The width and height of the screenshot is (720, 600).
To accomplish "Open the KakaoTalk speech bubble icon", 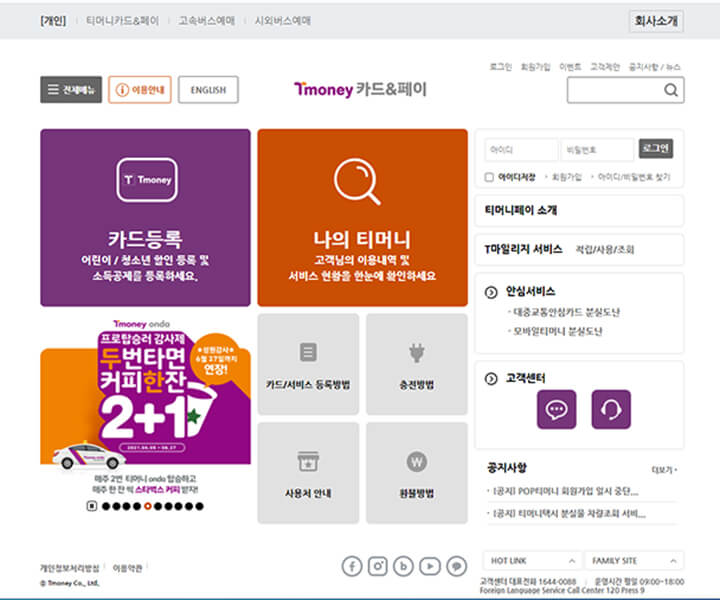I will point(456,566).
